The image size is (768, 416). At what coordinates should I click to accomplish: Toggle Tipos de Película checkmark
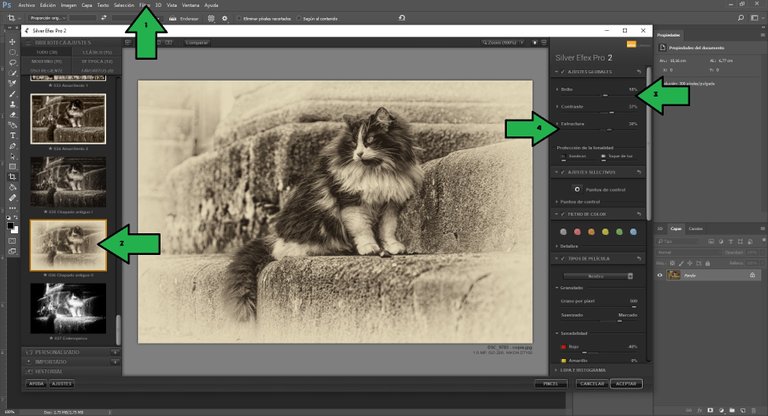(x=563, y=258)
